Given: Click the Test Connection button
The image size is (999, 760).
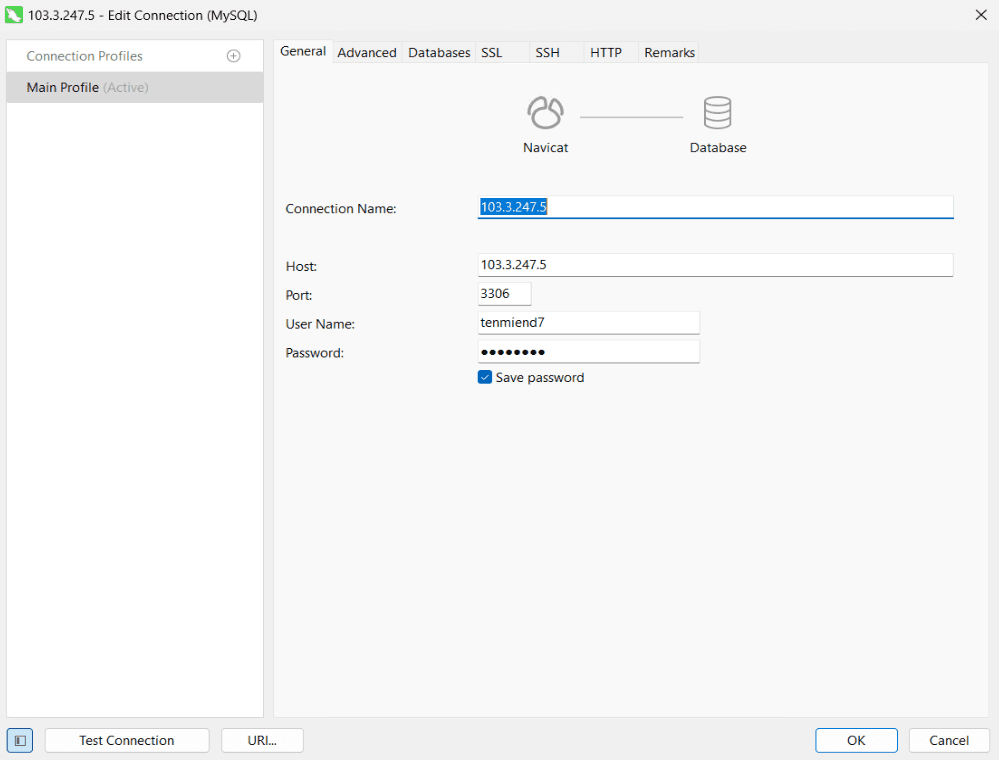Looking at the screenshot, I should pos(127,740).
